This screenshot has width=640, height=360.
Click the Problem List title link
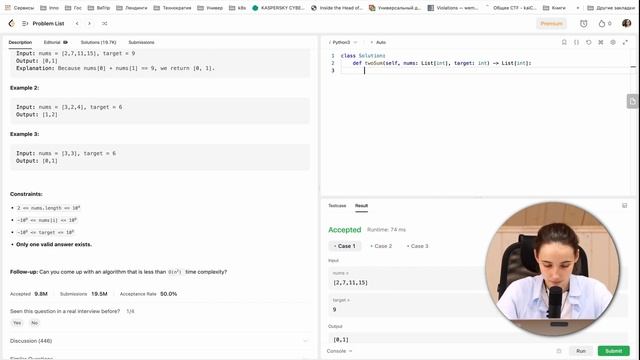click(48, 24)
